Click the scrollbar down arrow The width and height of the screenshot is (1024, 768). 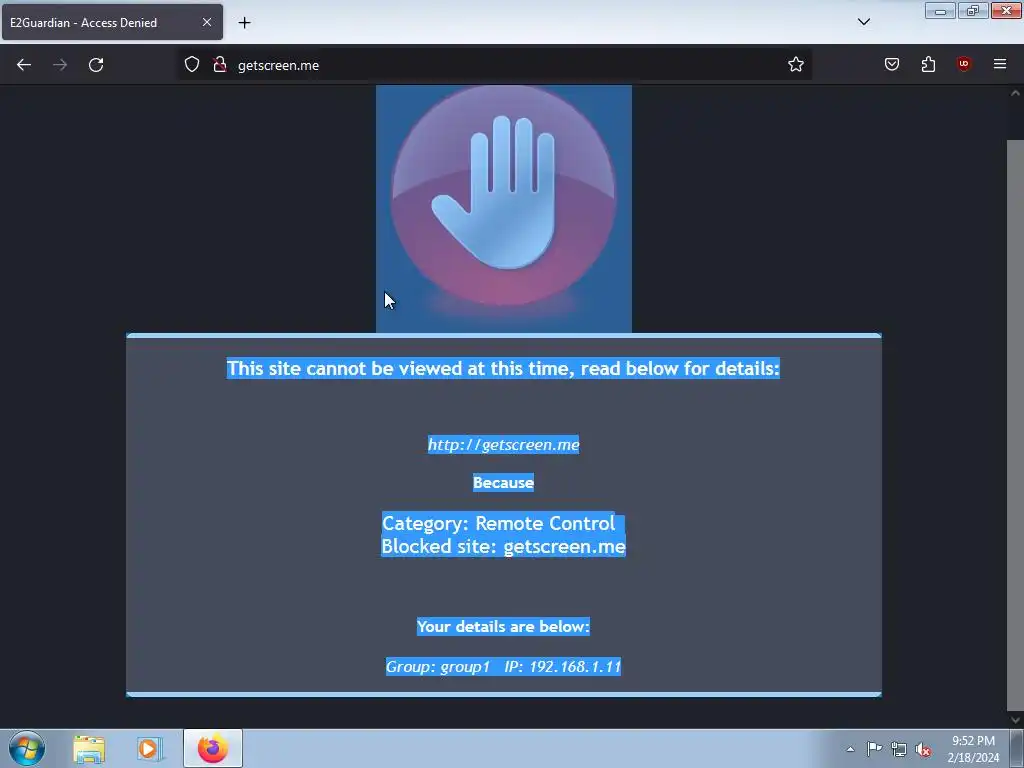(1015, 720)
